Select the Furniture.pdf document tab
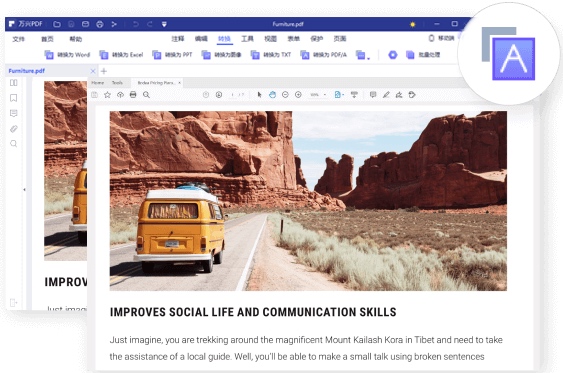563x373 pixels. (27, 71)
